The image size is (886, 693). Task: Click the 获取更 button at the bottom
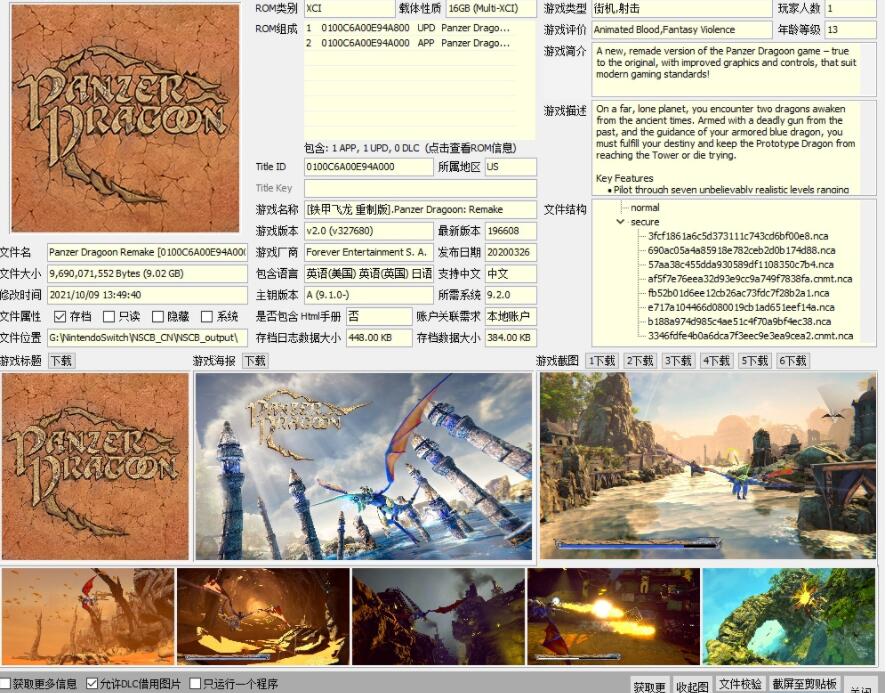(649, 686)
